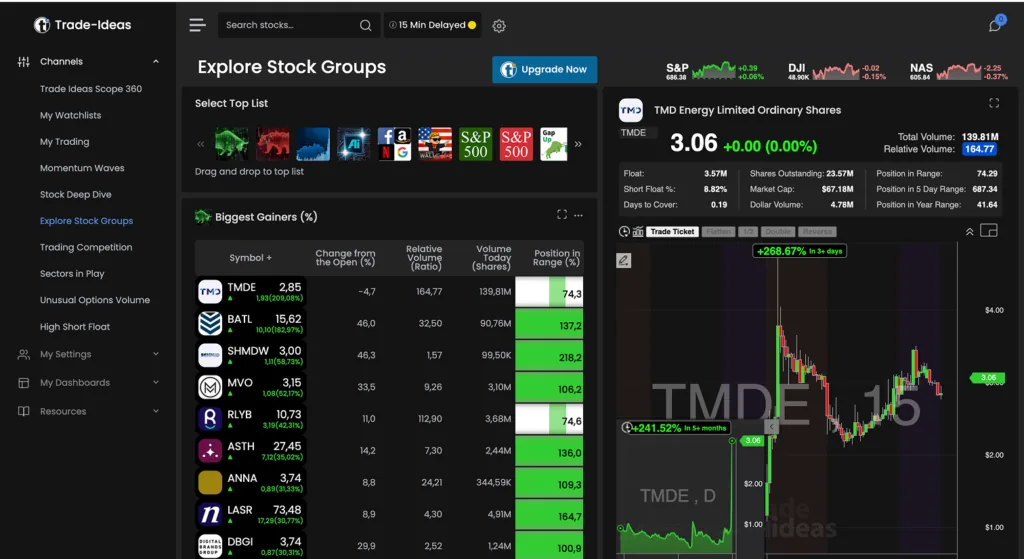Open Trade Ideas Scope 360 channel
Image resolution: width=1024 pixels, height=559 pixels.
[x=91, y=89]
